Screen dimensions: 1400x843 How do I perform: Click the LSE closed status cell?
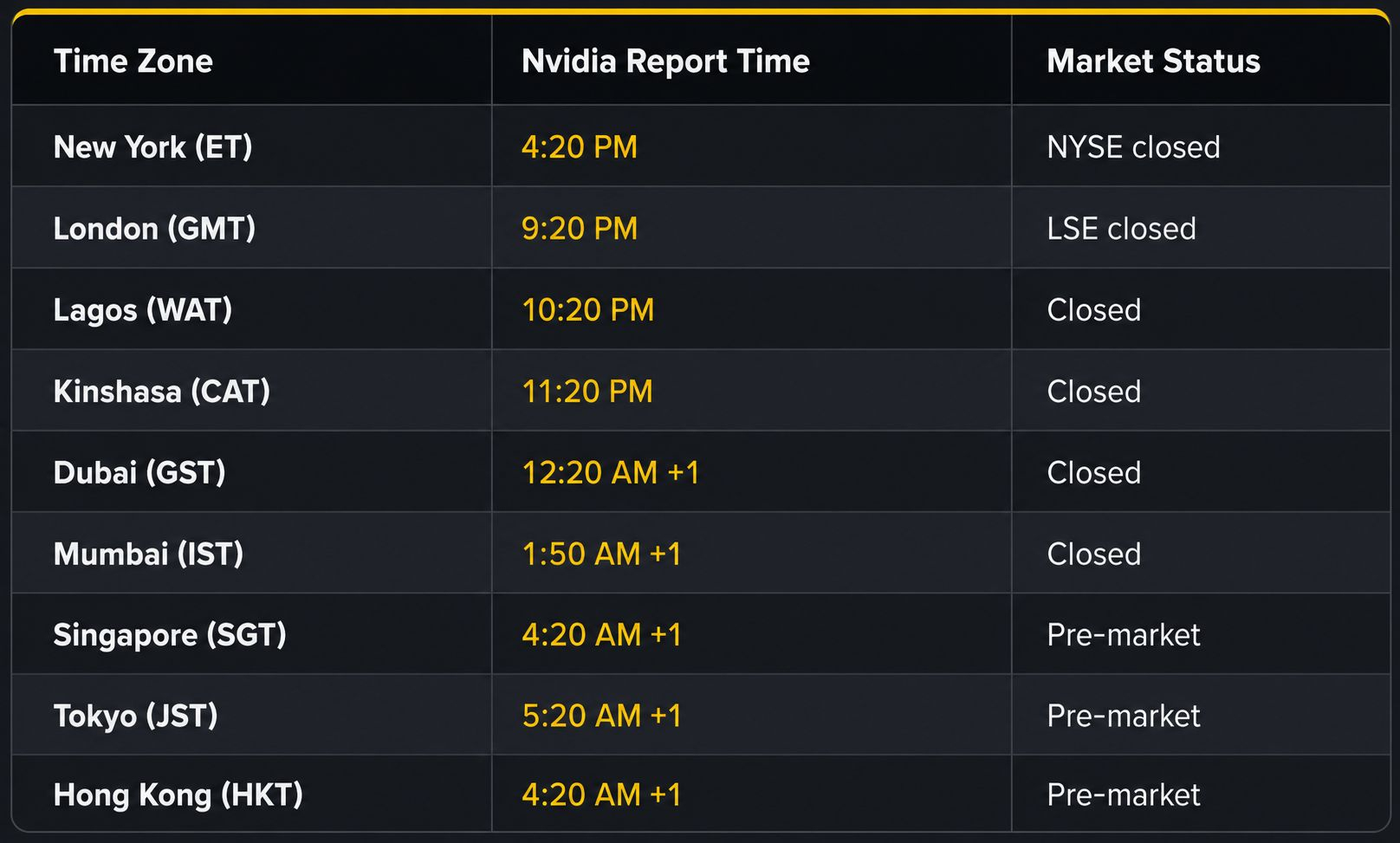coord(1121,229)
